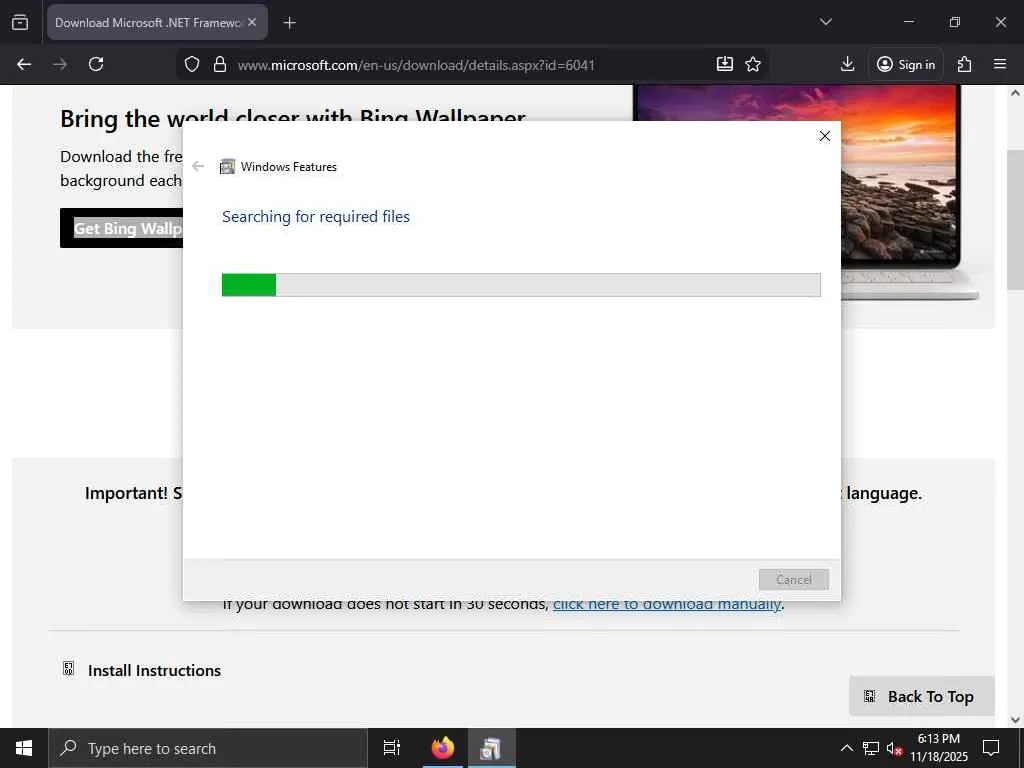
Task: Open a new browser tab
Action: coord(289,23)
